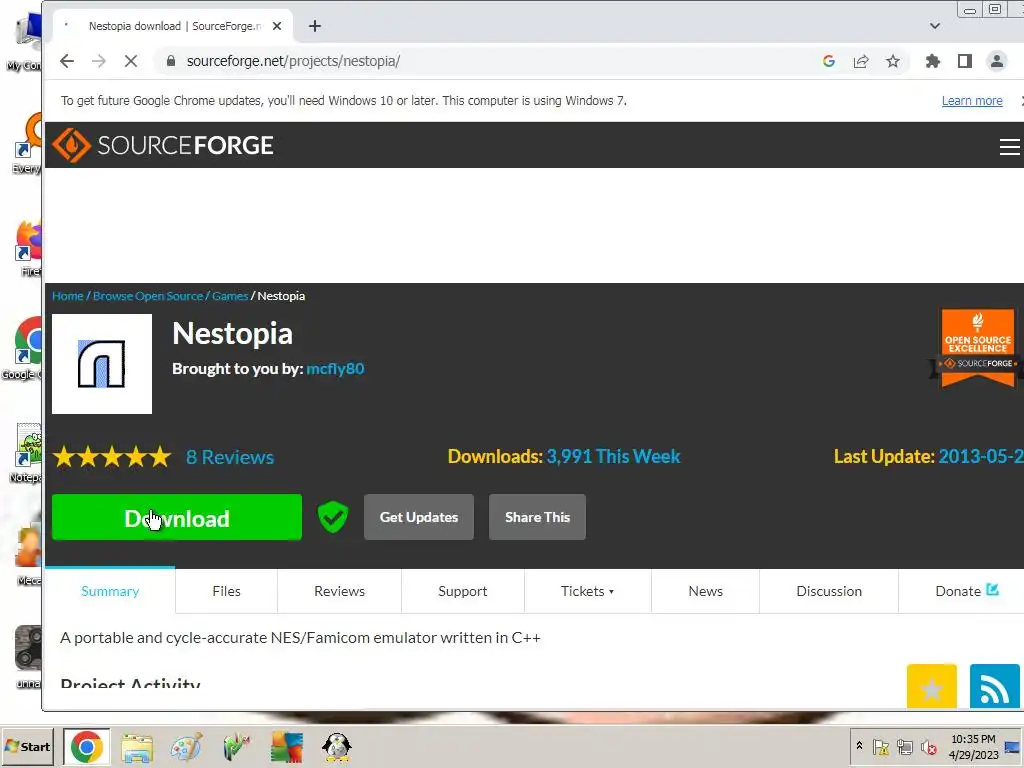Click the Nestopia project logo thumbnail

102,364
